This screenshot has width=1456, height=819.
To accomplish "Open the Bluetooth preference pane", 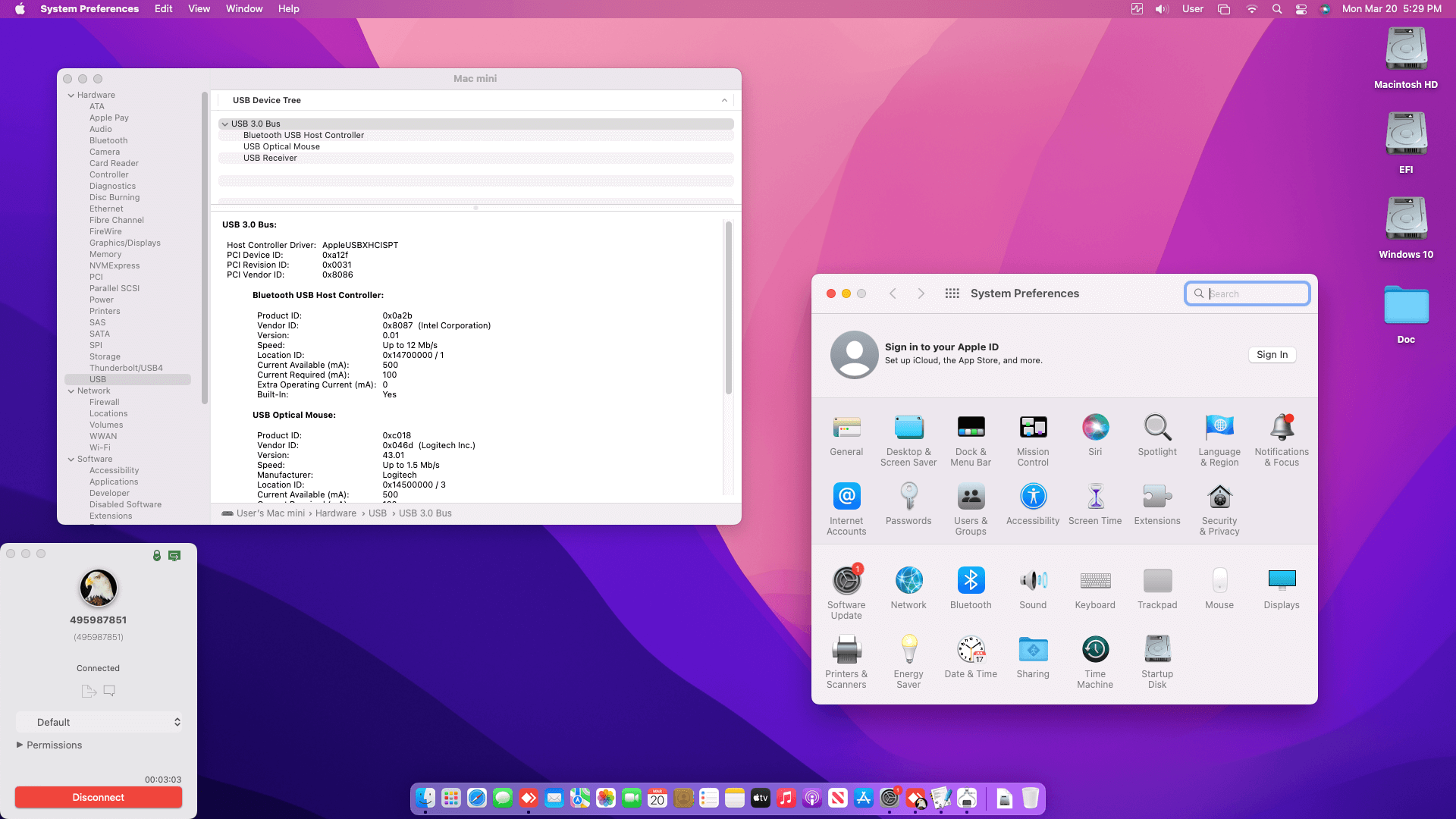I will [971, 581].
